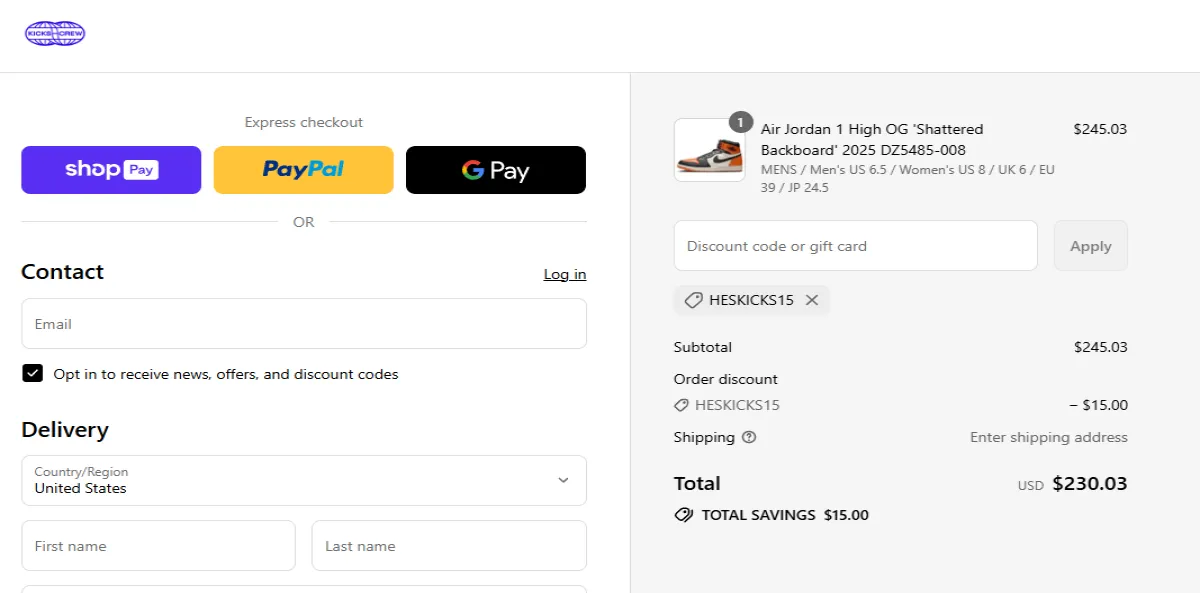Open the Country/Region dropdown
Viewport: 1200px width, 593px height.
coord(303,481)
